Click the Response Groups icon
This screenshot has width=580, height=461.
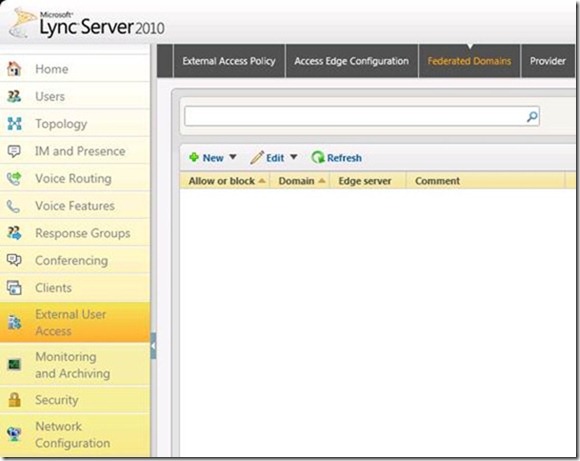click(14, 233)
